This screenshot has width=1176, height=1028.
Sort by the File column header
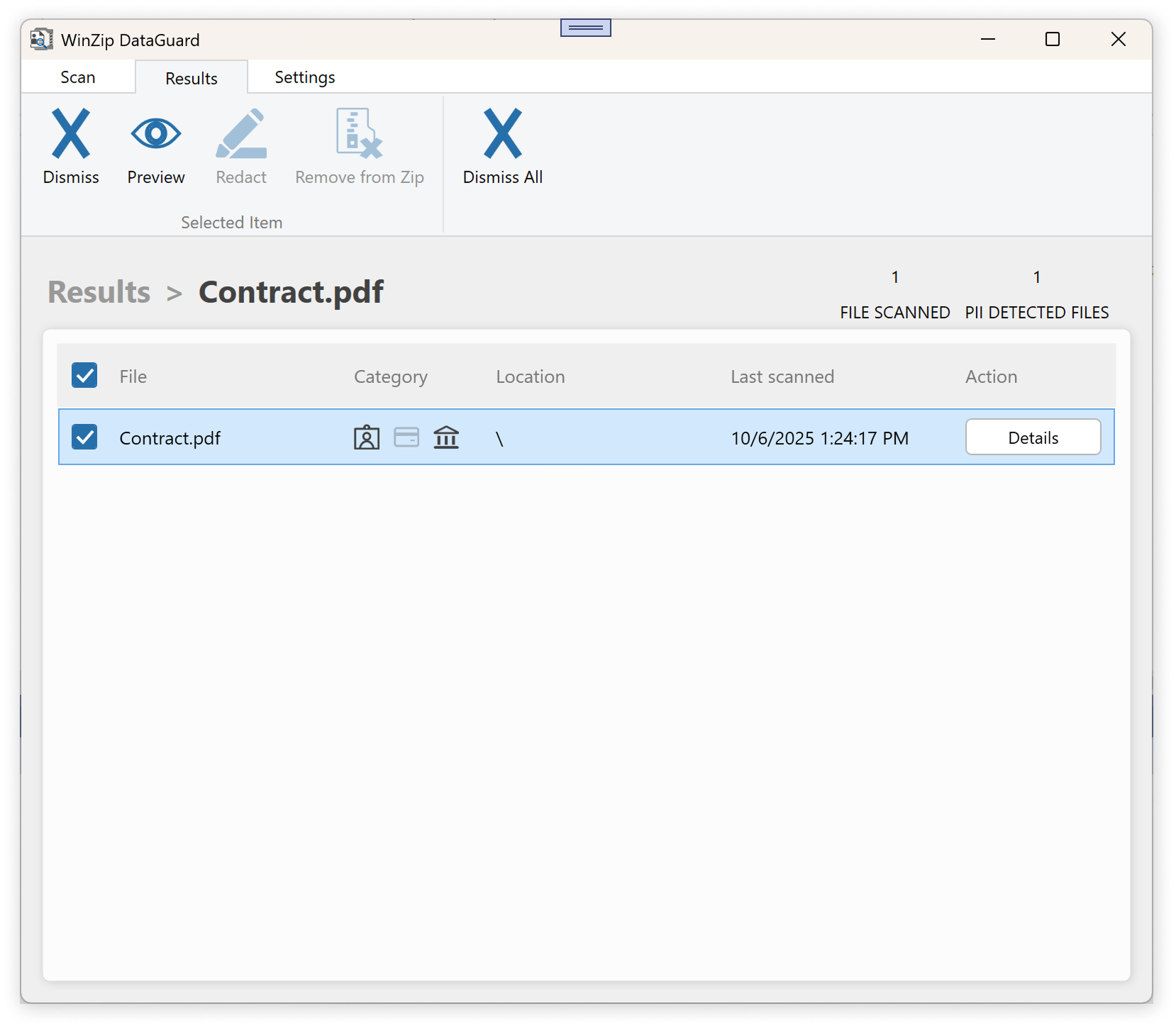click(x=133, y=376)
